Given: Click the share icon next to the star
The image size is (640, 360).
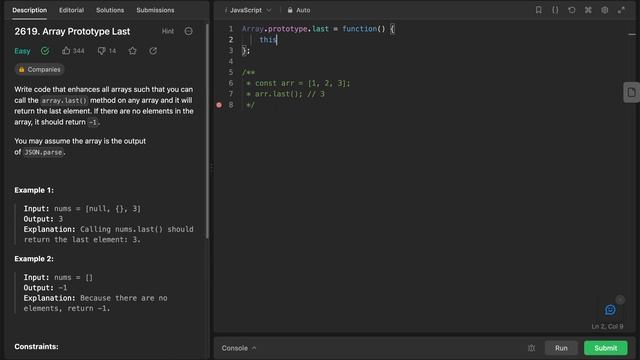Looking at the screenshot, I should (x=153, y=51).
